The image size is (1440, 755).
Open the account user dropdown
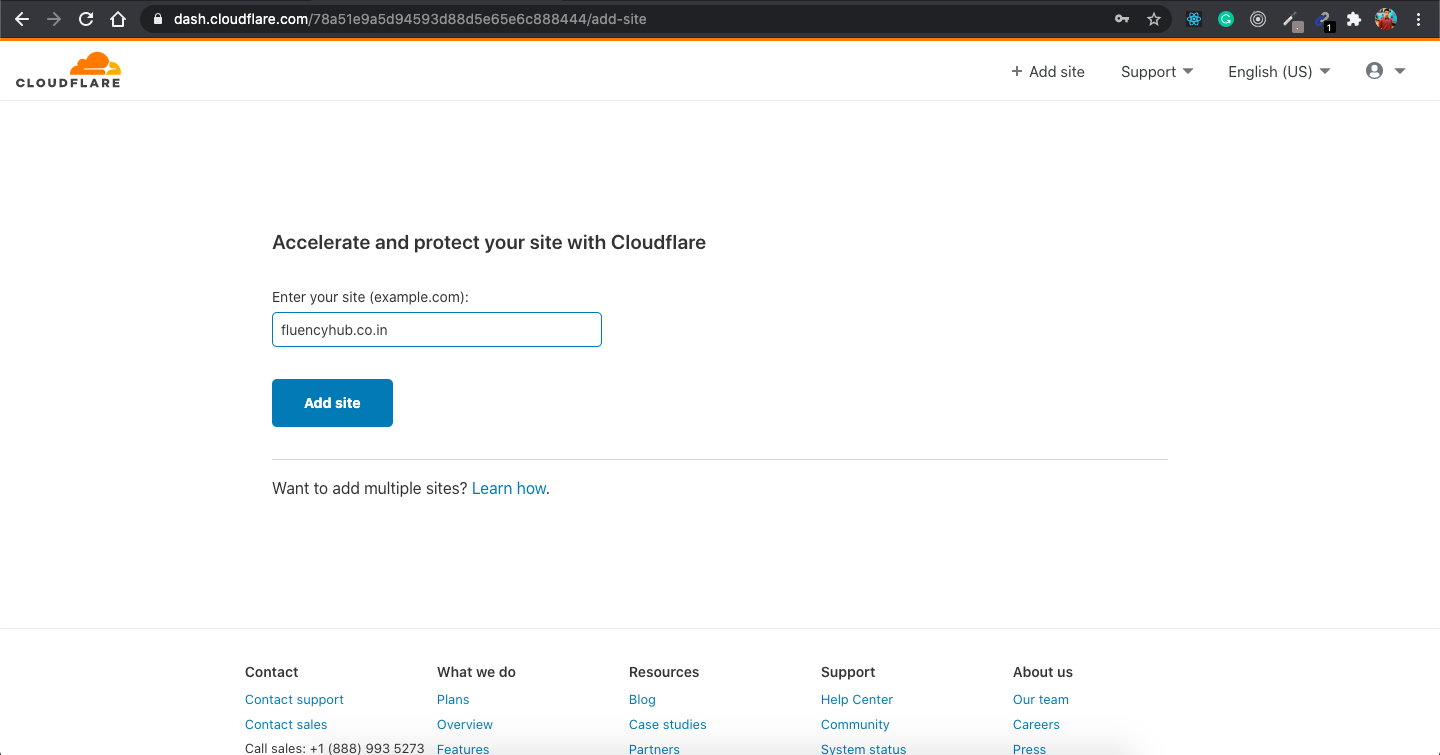[x=1386, y=71]
